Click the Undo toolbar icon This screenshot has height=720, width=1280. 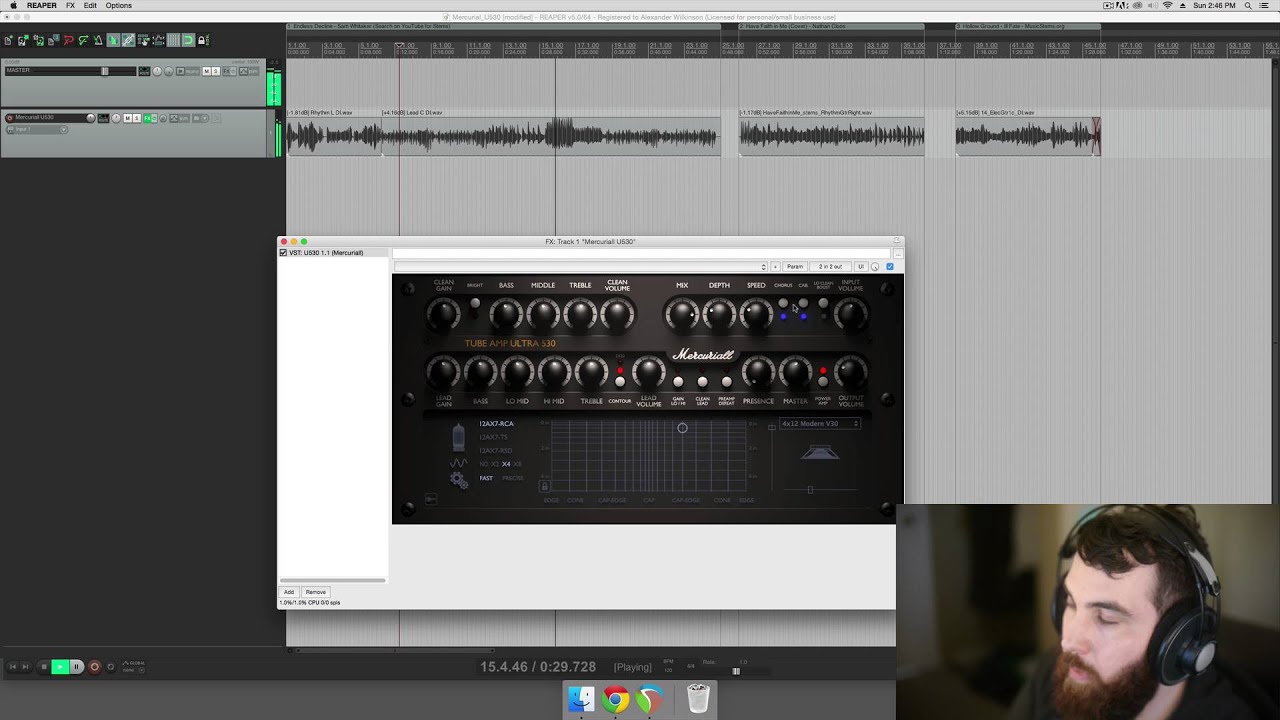(69, 40)
